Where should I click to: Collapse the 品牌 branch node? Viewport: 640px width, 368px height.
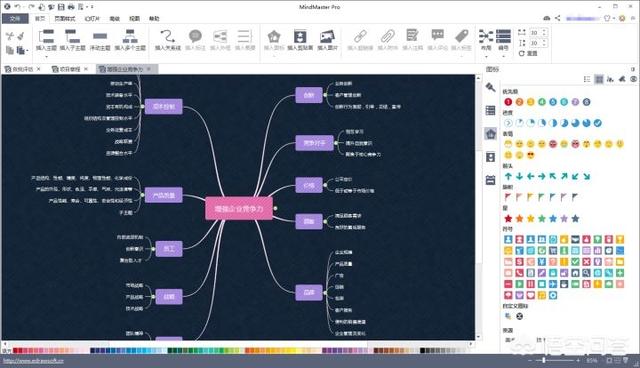click(x=325, y=293)
